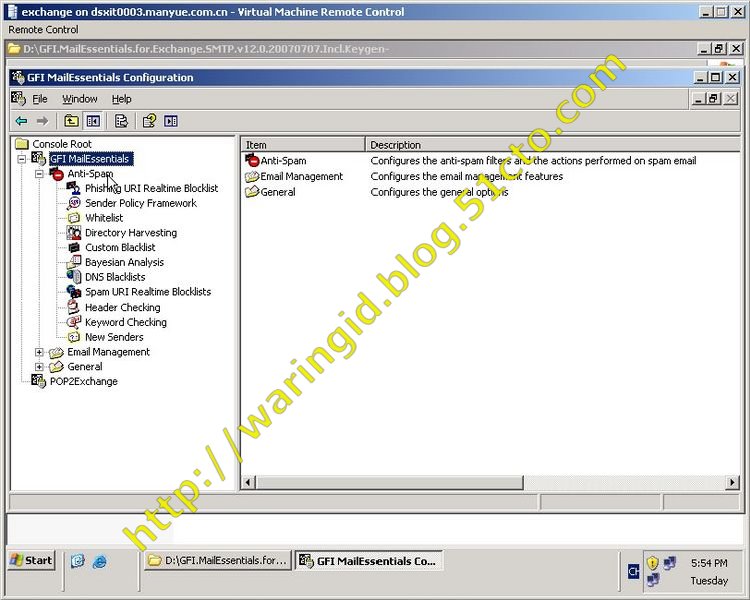
Task: Select Phishing URI Realtime Blocklist node
Action: click(x=151, y=188)
